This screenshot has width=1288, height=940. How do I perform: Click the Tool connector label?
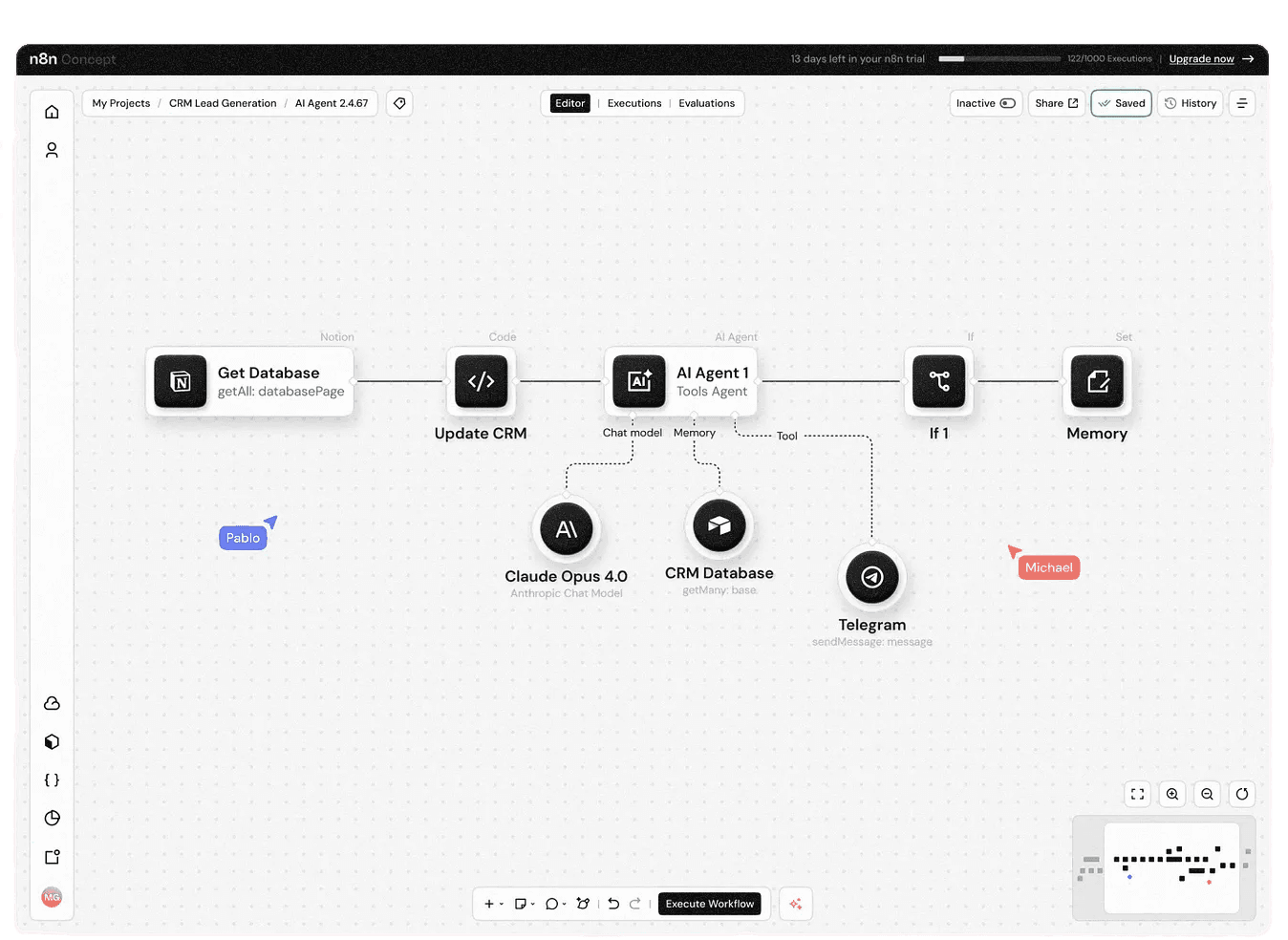(787, 436)
